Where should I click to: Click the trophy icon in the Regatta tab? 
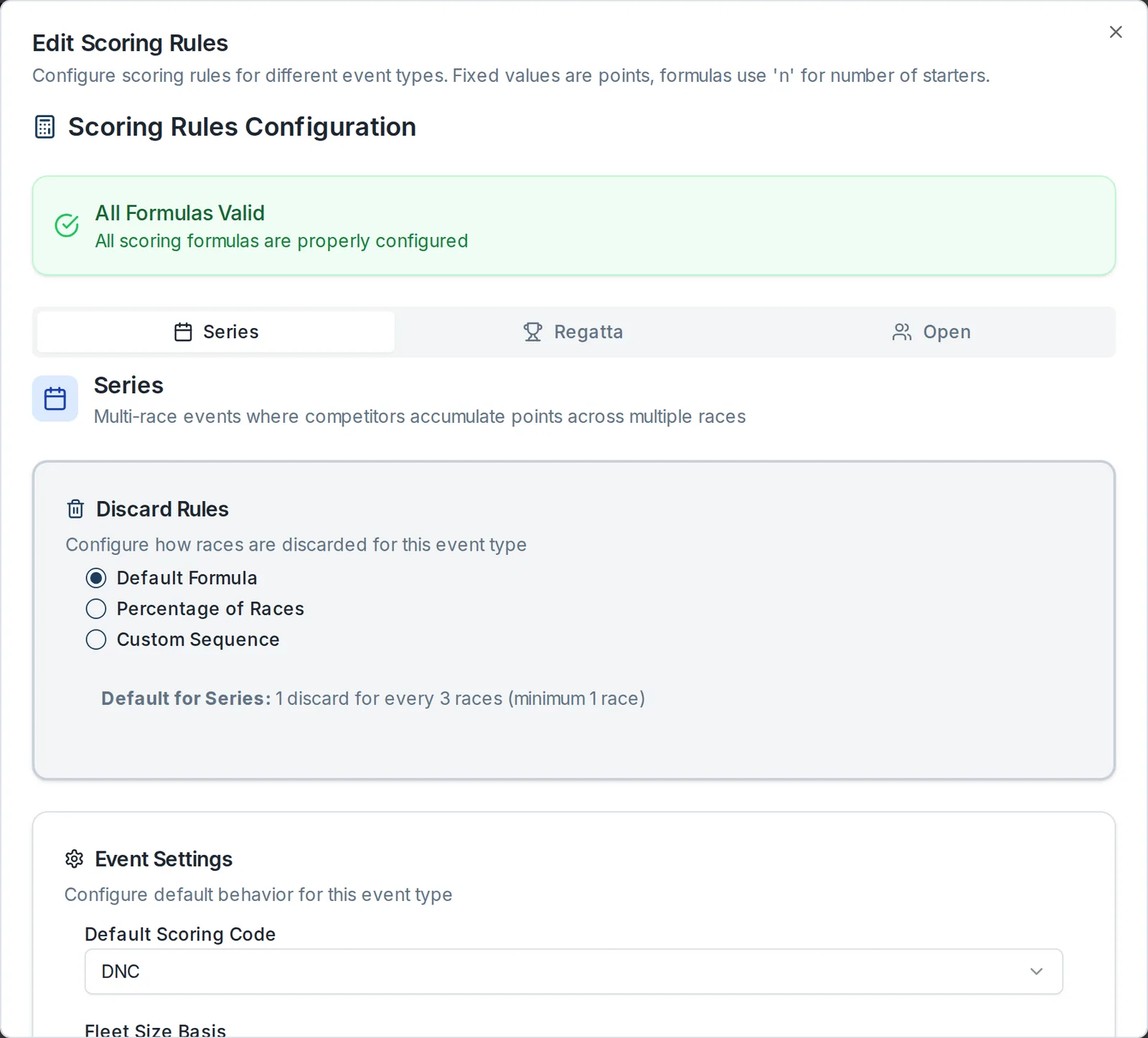coord(532,332)
